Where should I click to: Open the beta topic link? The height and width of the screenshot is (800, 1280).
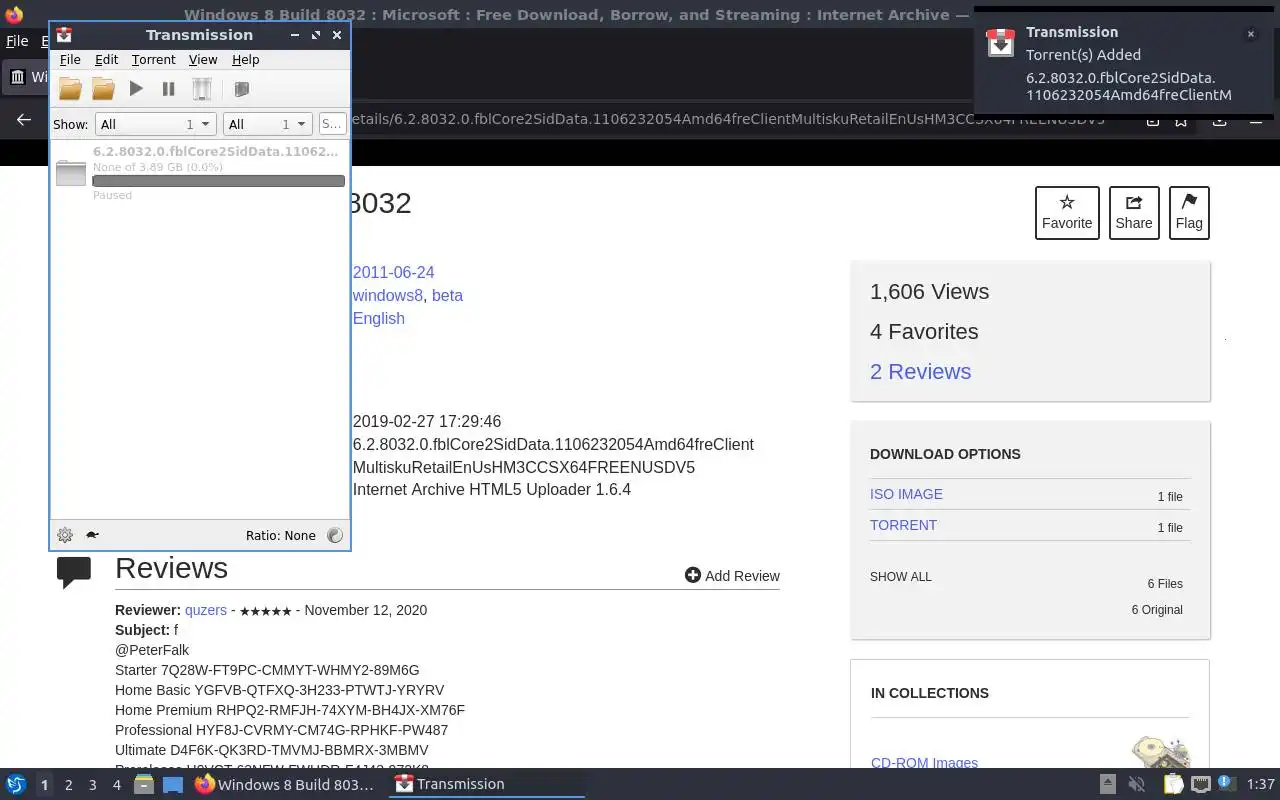(x=447, y=295)
